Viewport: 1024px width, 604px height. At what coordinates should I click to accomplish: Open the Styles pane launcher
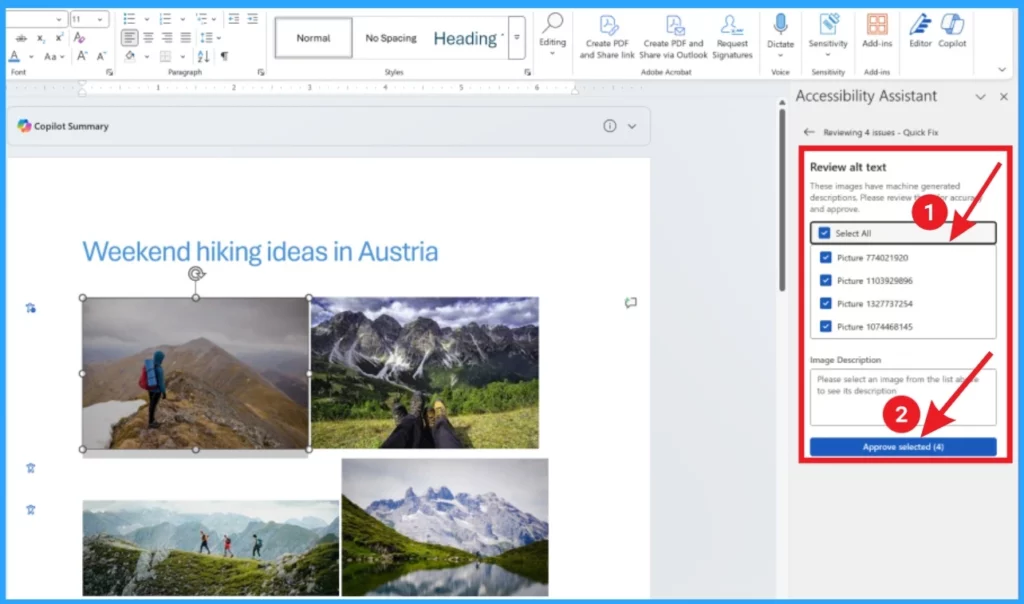(x=527, y=72)
